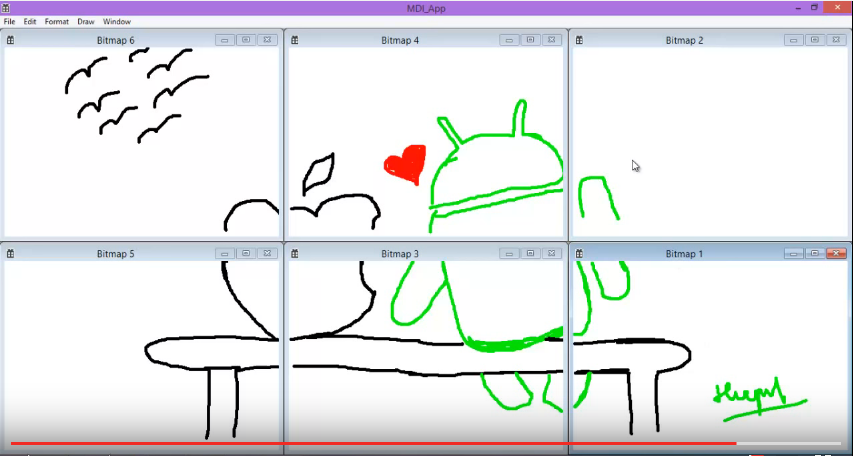Open the File menu

pos(9,22)
